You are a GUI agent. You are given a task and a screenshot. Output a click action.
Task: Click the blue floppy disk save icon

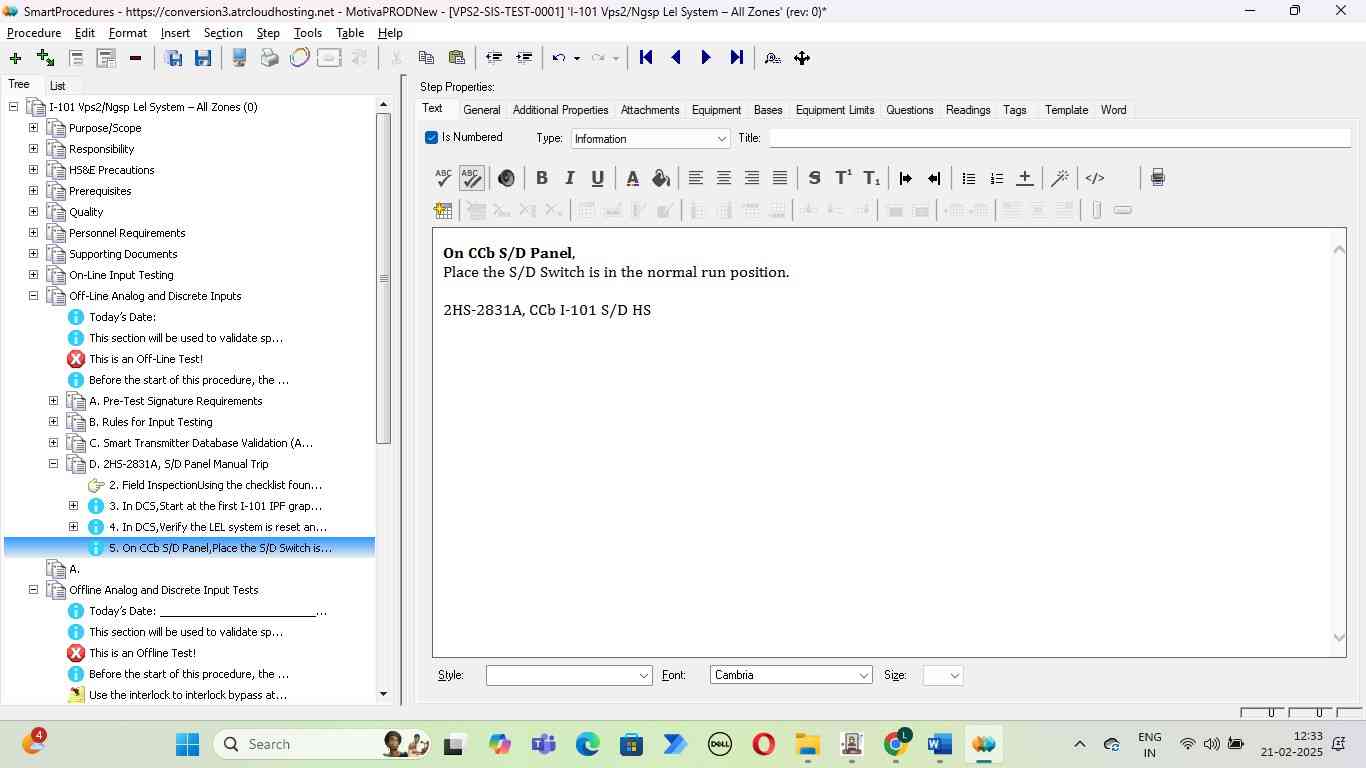tap(203, 58)
